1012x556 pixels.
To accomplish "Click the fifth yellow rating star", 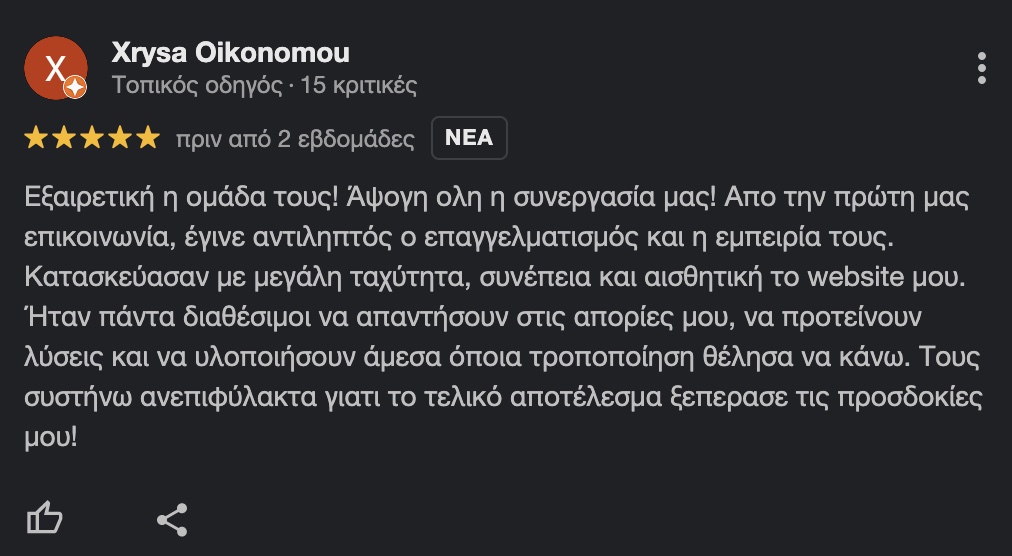I will pyautogui.click(x=148, y=138).
